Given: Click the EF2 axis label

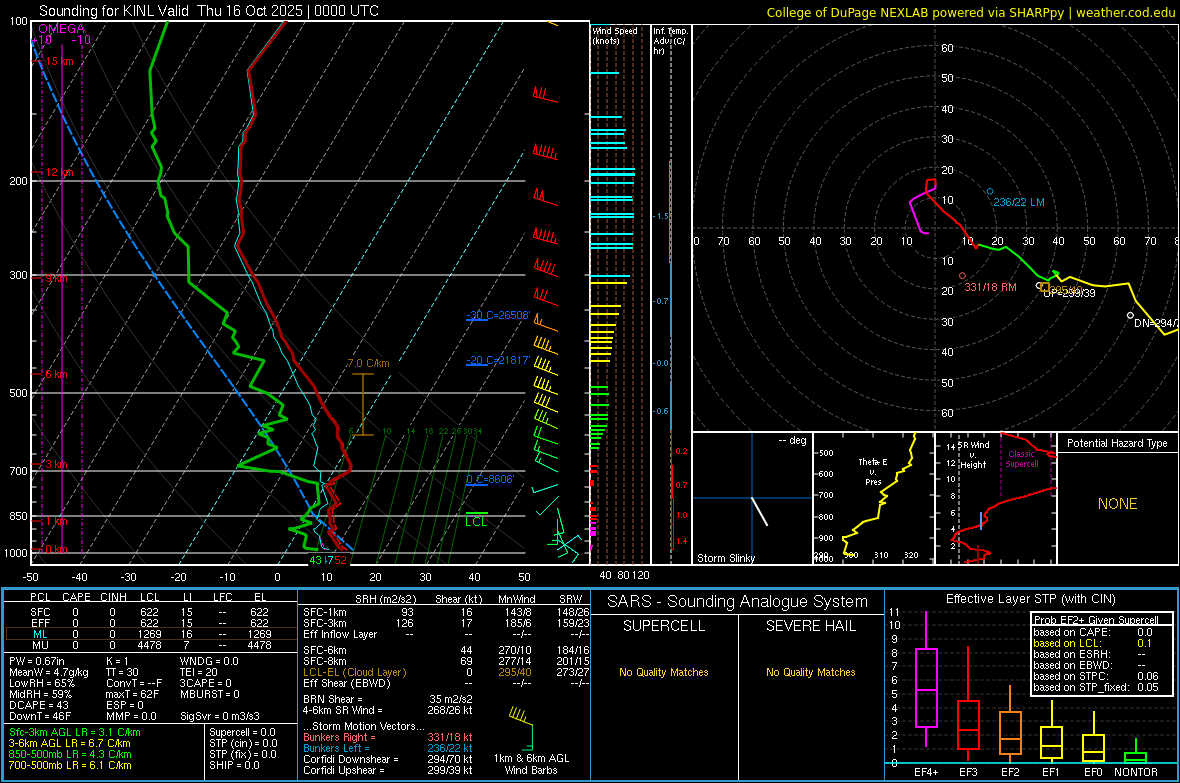Looking at the screenshot, I should click(x=1010, y=772).
